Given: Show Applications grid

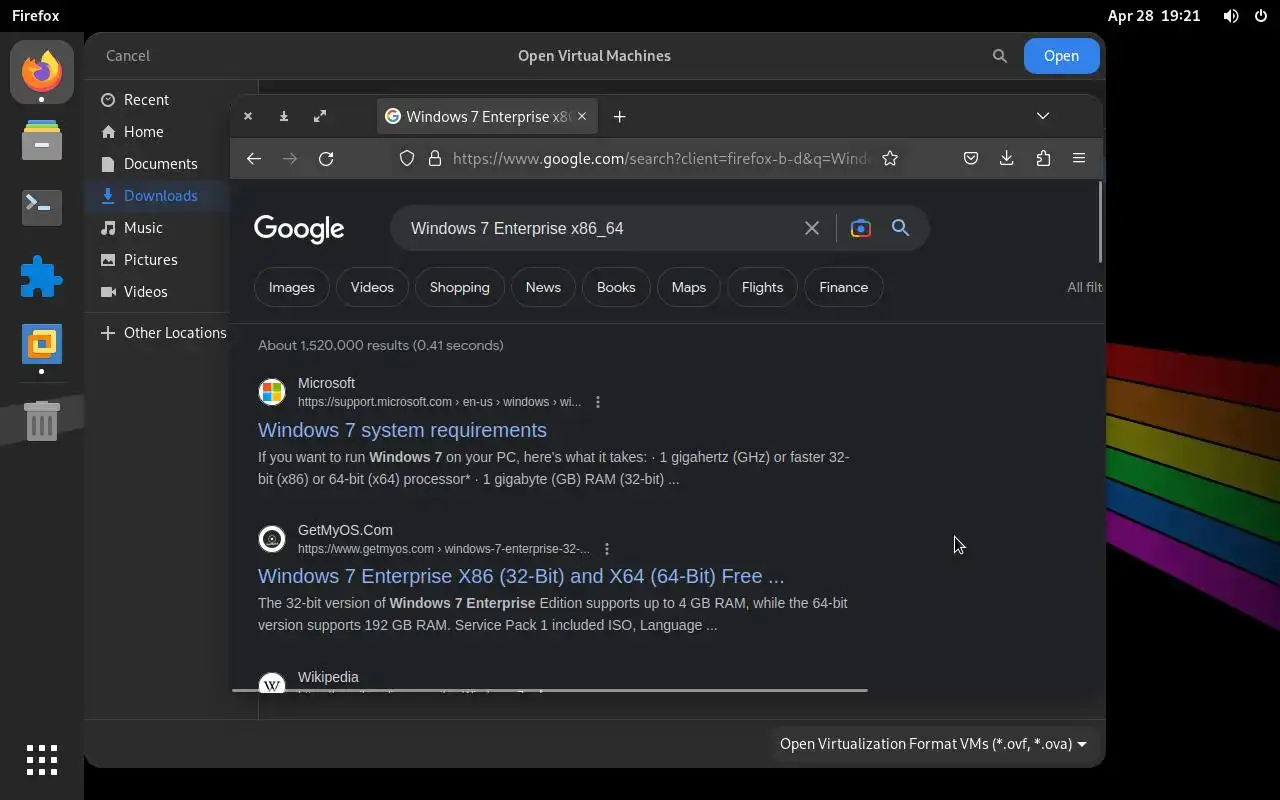Looking at the screenshot, I should 42,760.
